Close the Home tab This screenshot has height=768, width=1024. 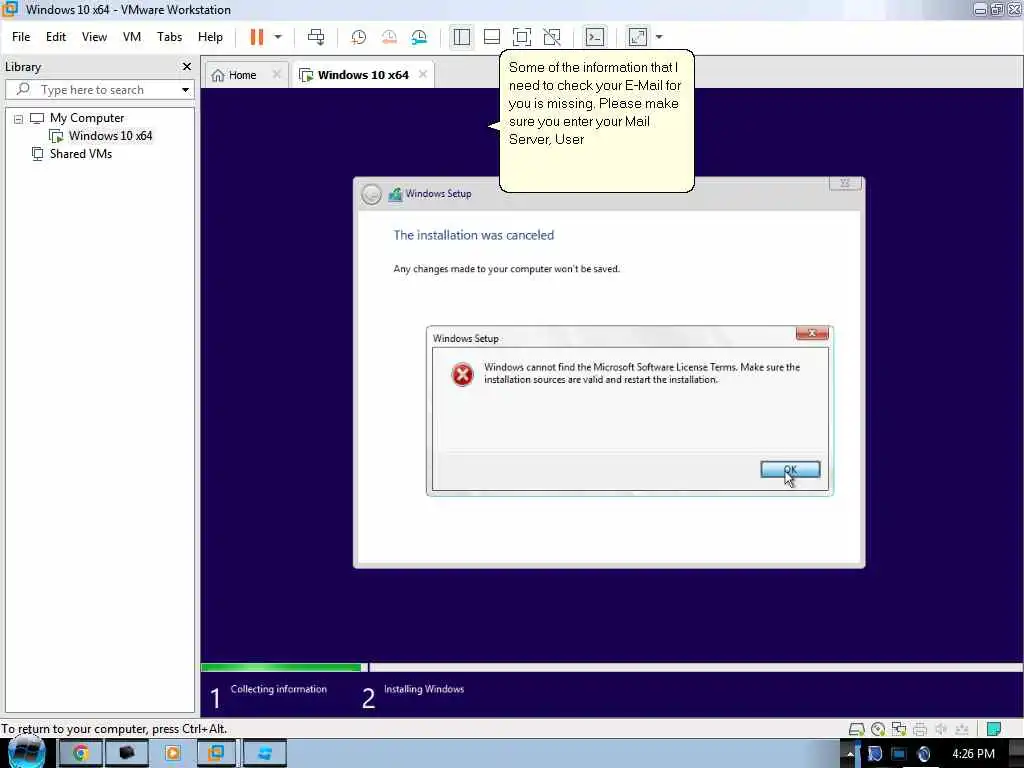pyautogui.click(x=276, y=74)
